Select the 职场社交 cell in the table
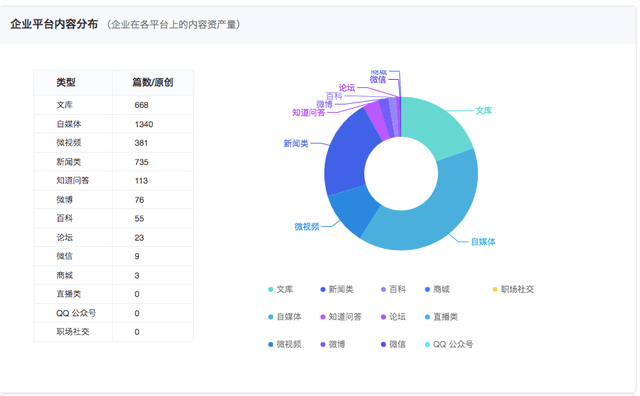 (73, 332)
